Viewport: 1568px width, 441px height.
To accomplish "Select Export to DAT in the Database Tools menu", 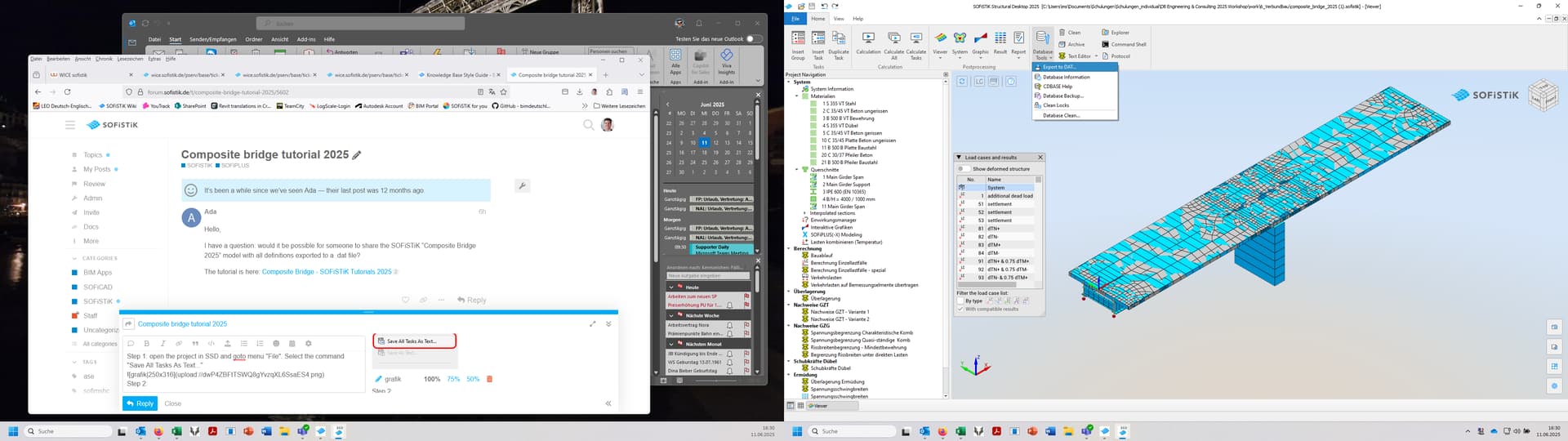I will point(1074,67).
